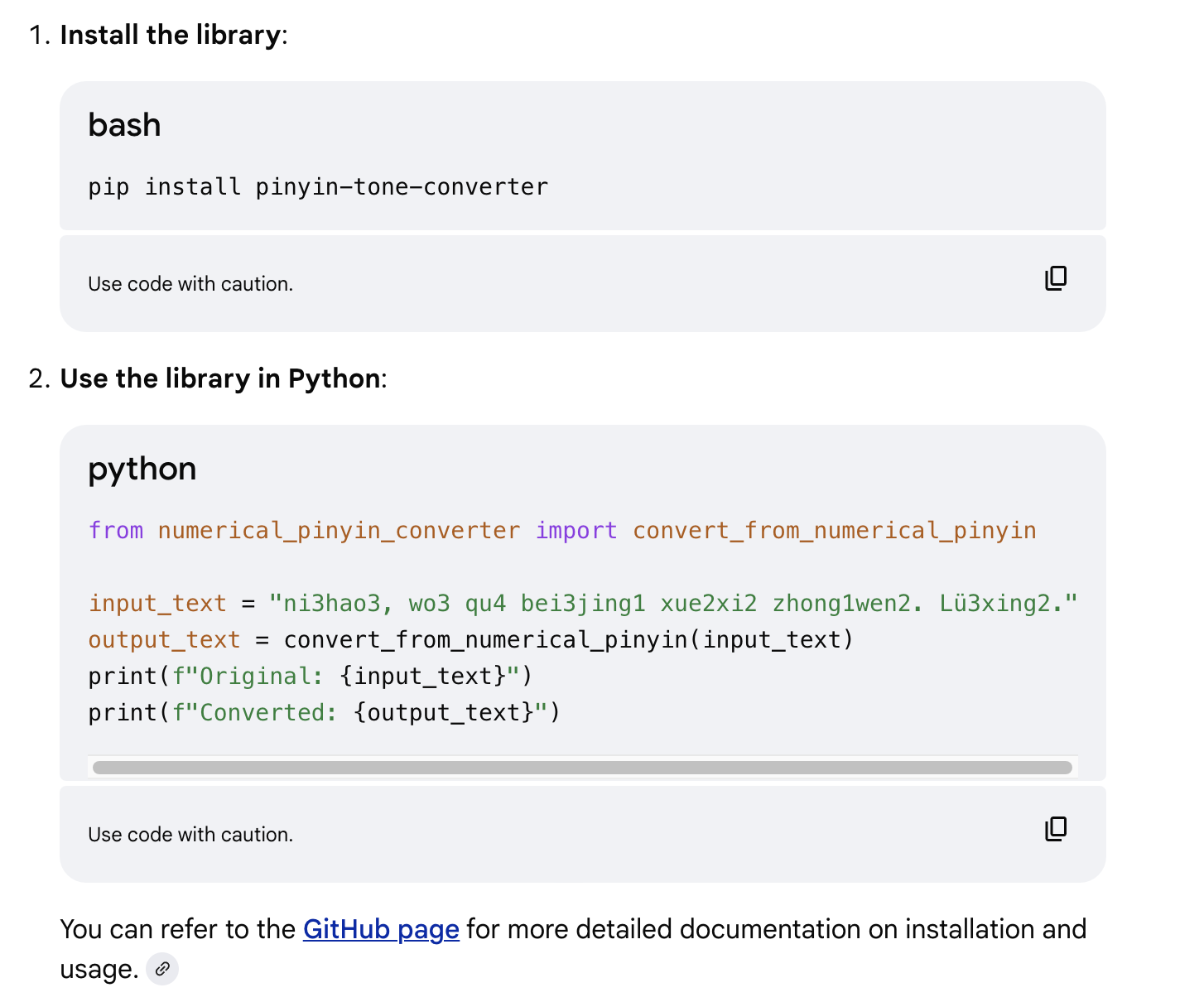Viewport: 1204px width, 1002px height.
Task: Click 'Use code with caution' under Python block
Action: (190, 835)
